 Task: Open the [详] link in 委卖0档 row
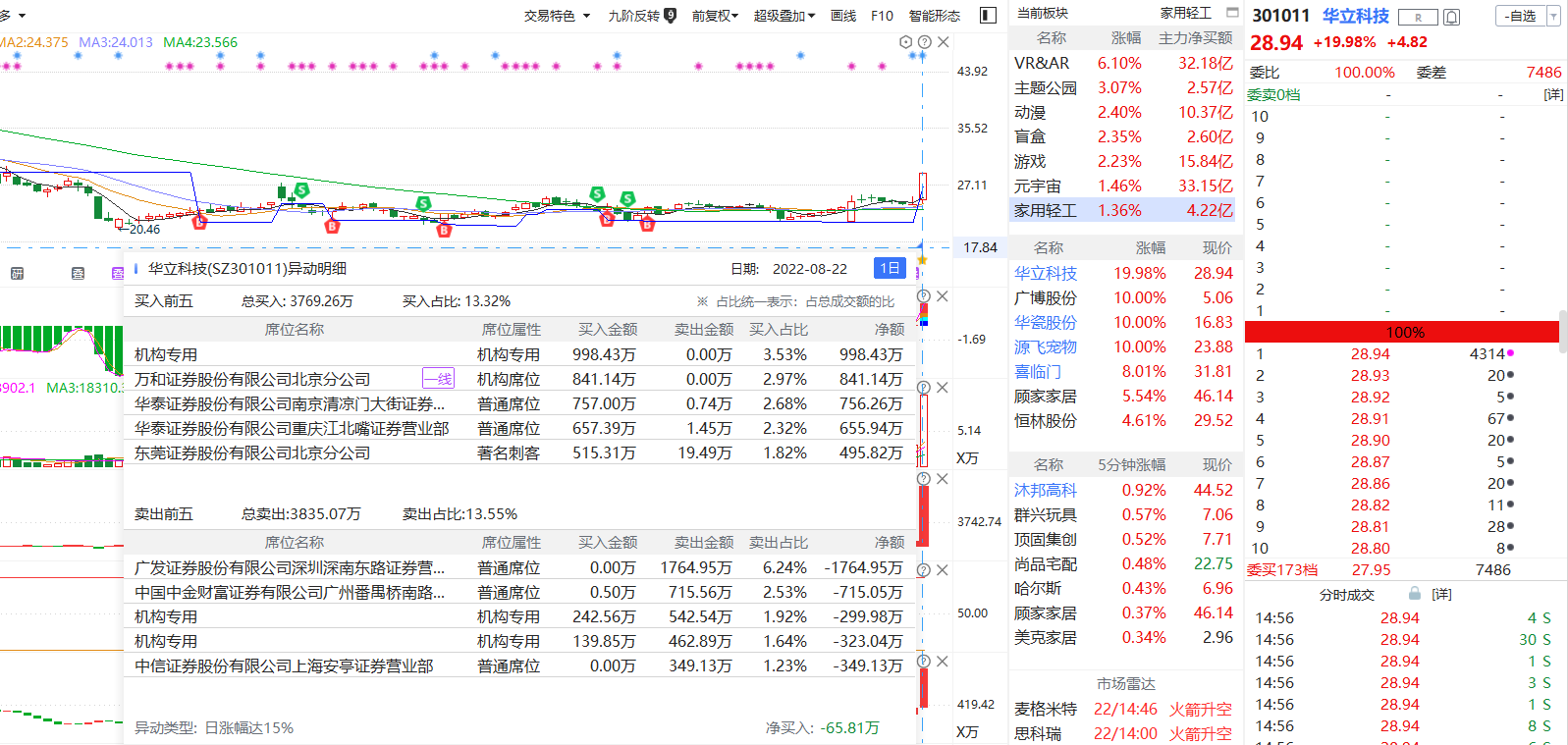[x=1553, y=95]
